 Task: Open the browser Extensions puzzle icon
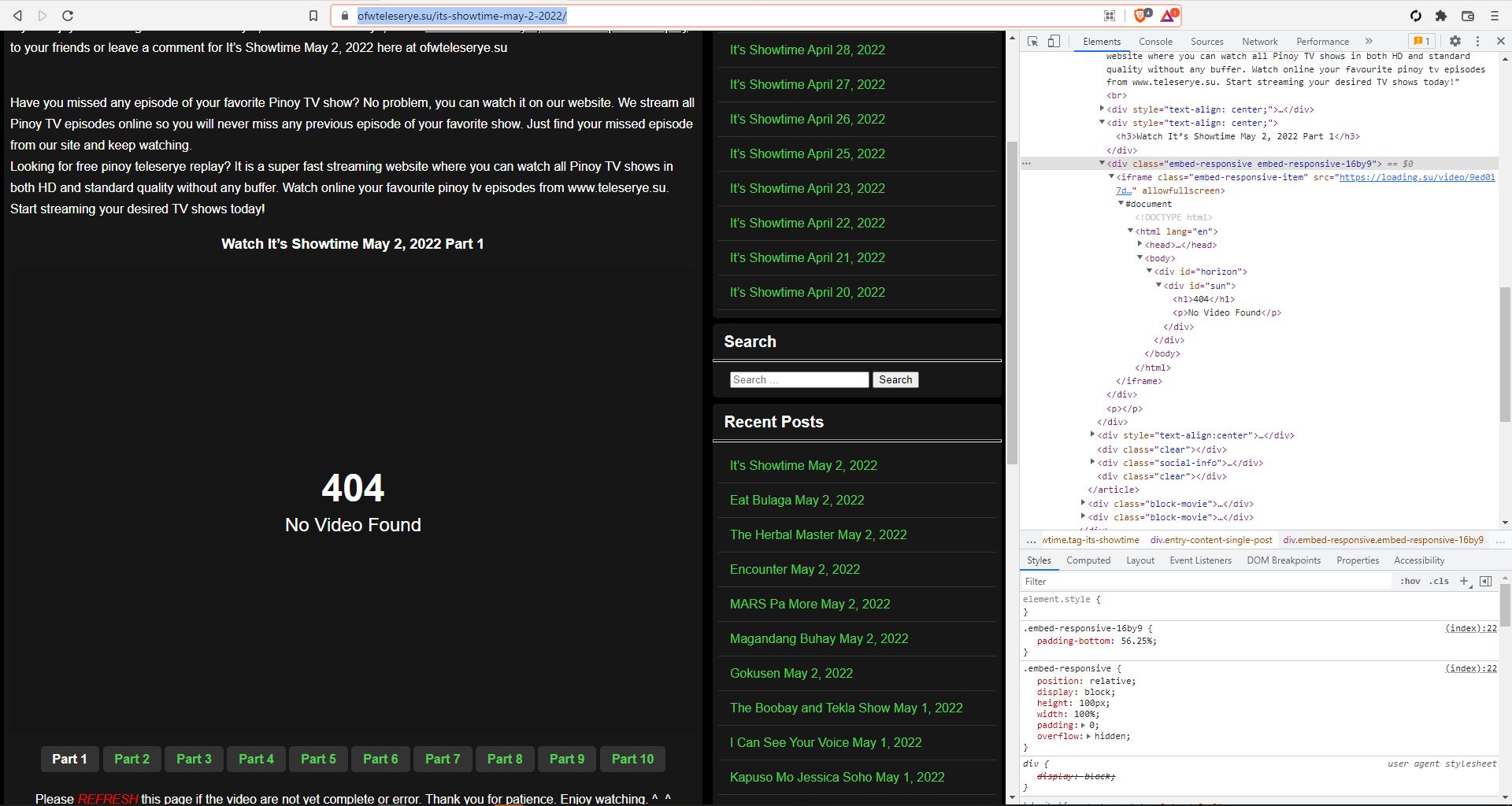tap(1441, 16)
